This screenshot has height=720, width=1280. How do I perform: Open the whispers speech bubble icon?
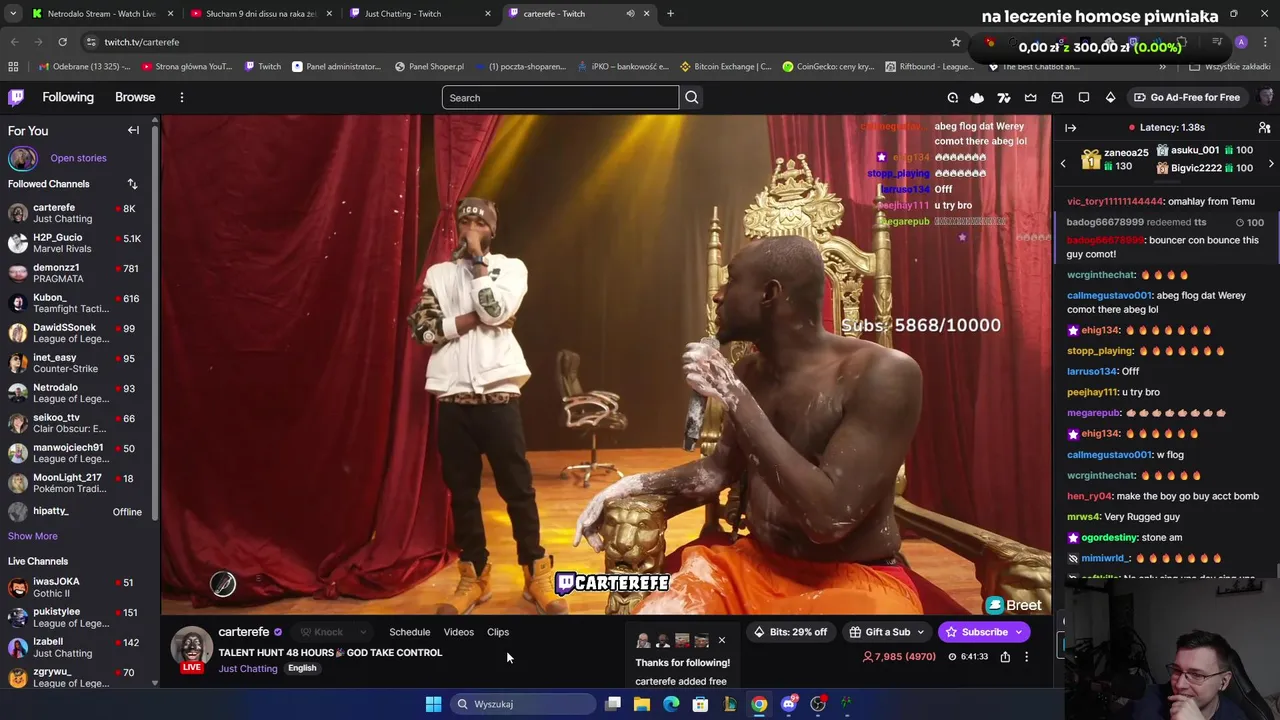[x=1084, y=97]
